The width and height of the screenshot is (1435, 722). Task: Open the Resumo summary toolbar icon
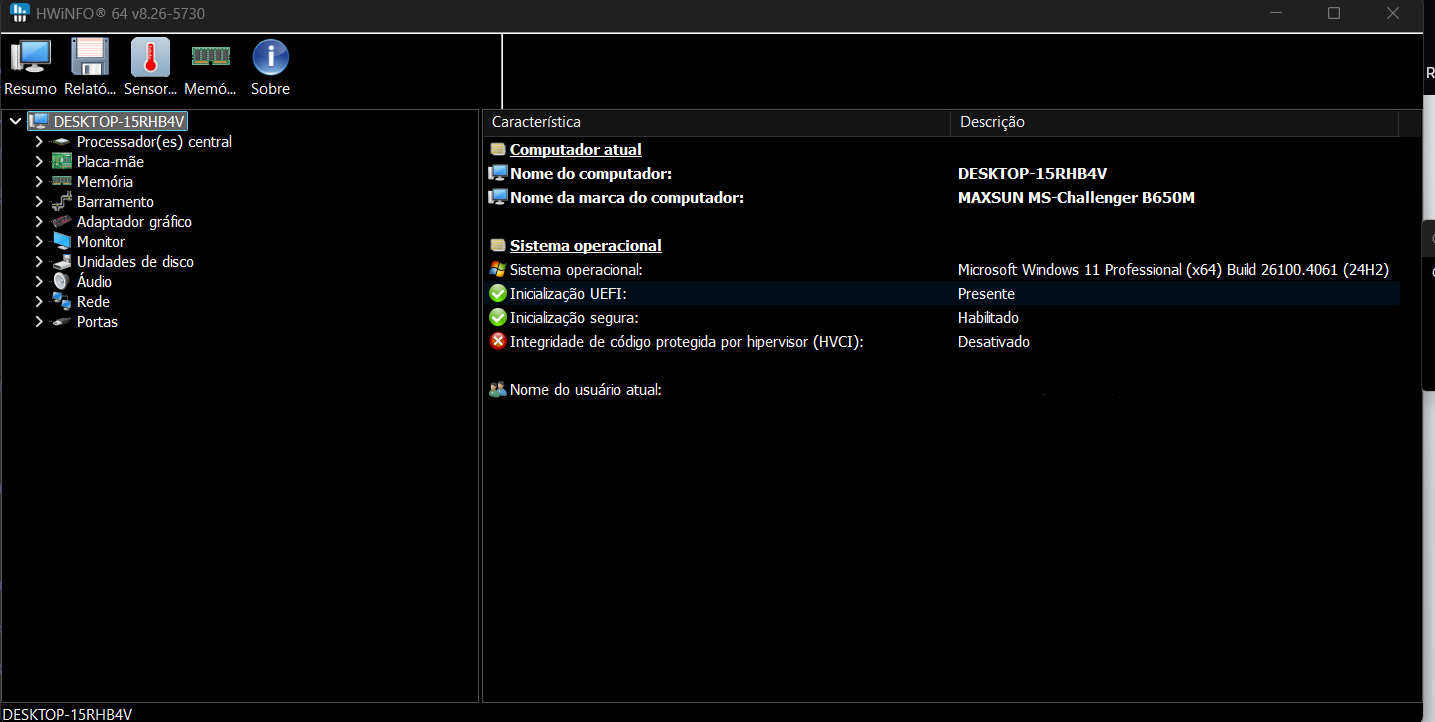(30, 67)
